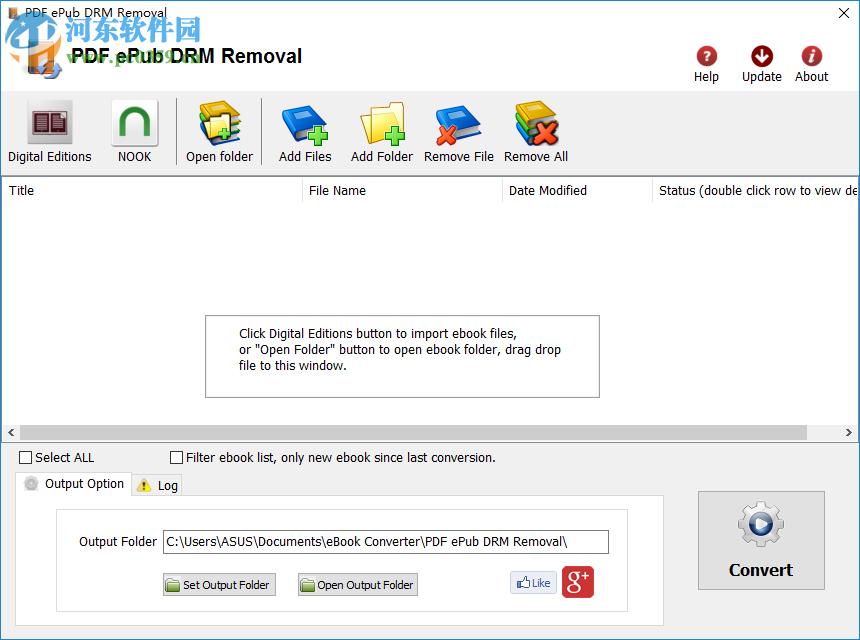This screenshot has width=860, height=640.
Task: Select the NOOK import option
Action: [133, 131]
